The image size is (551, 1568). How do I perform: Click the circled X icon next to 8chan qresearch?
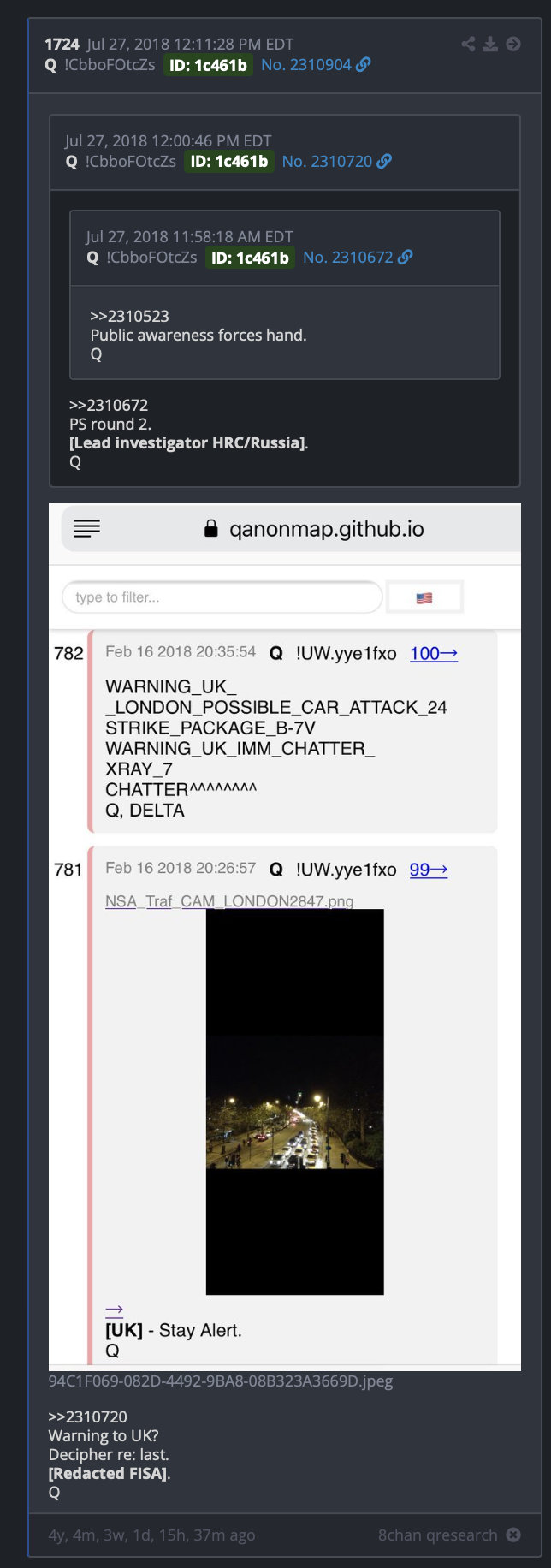click(513, 1535)
